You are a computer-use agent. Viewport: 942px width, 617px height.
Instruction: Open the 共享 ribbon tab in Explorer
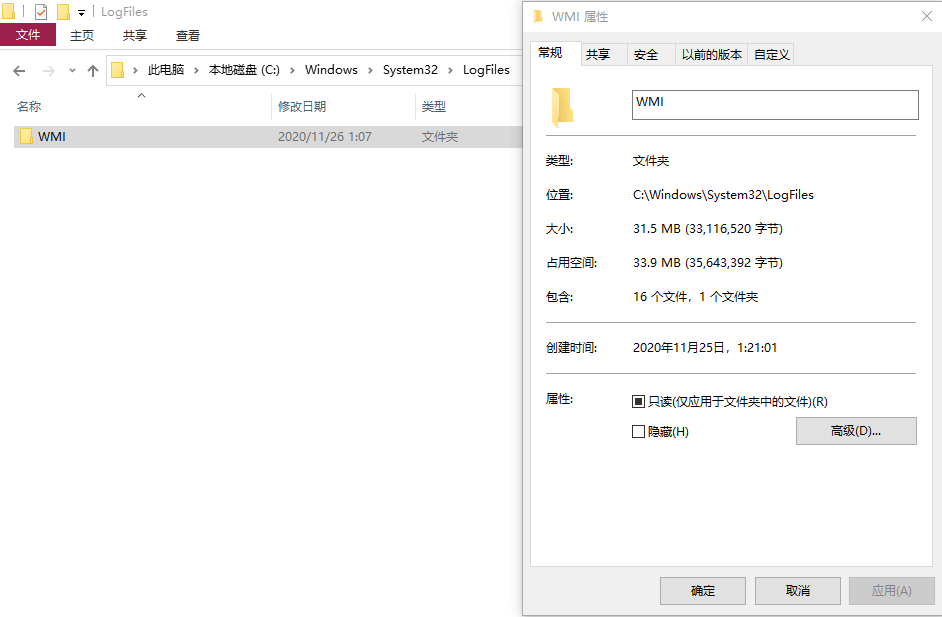135,35
